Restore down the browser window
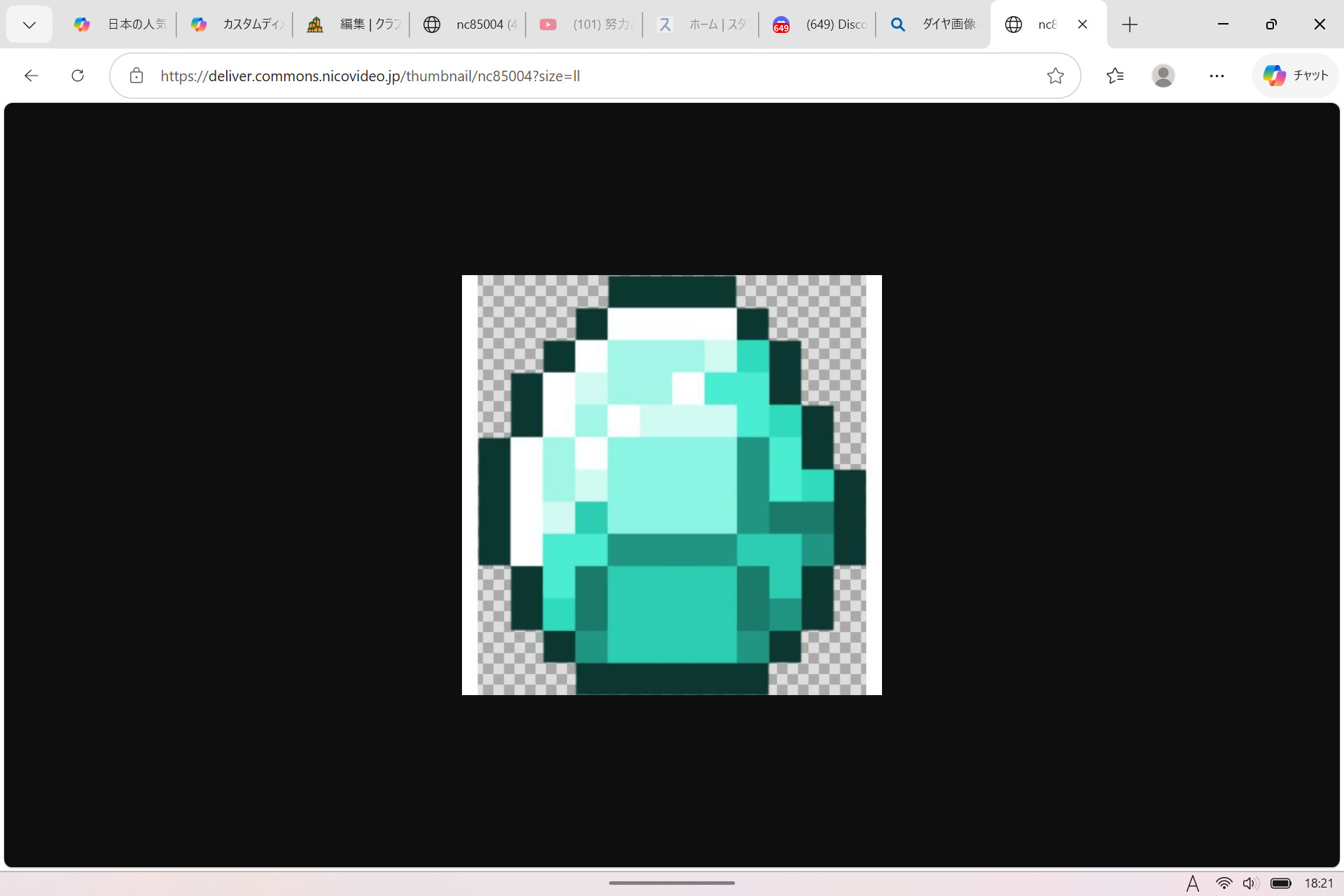The image size is (1344, 896). [1271, 24]
